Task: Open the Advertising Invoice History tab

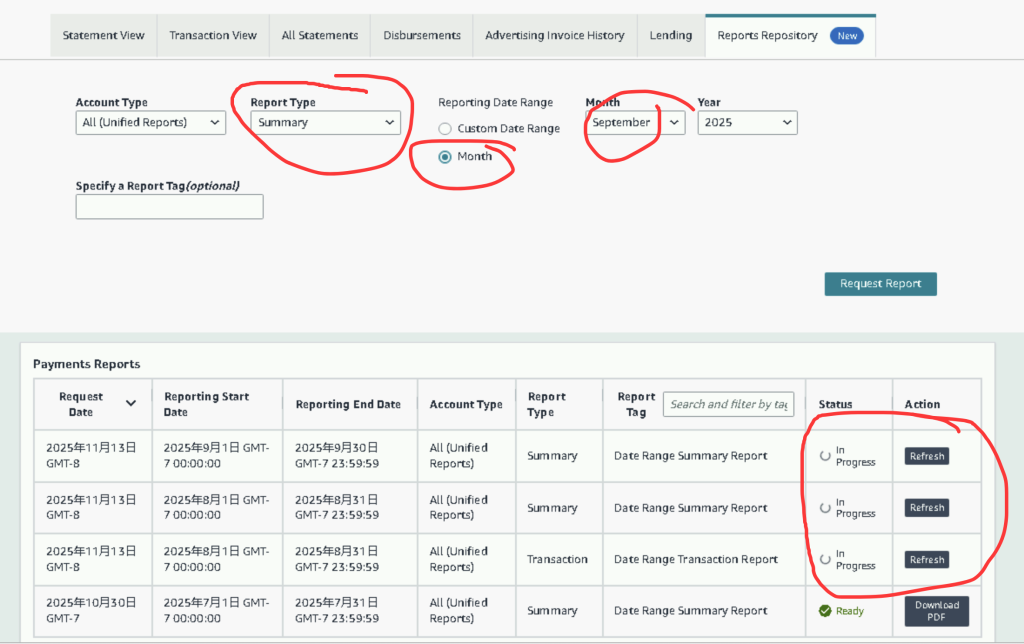Action: click(554, 36)
